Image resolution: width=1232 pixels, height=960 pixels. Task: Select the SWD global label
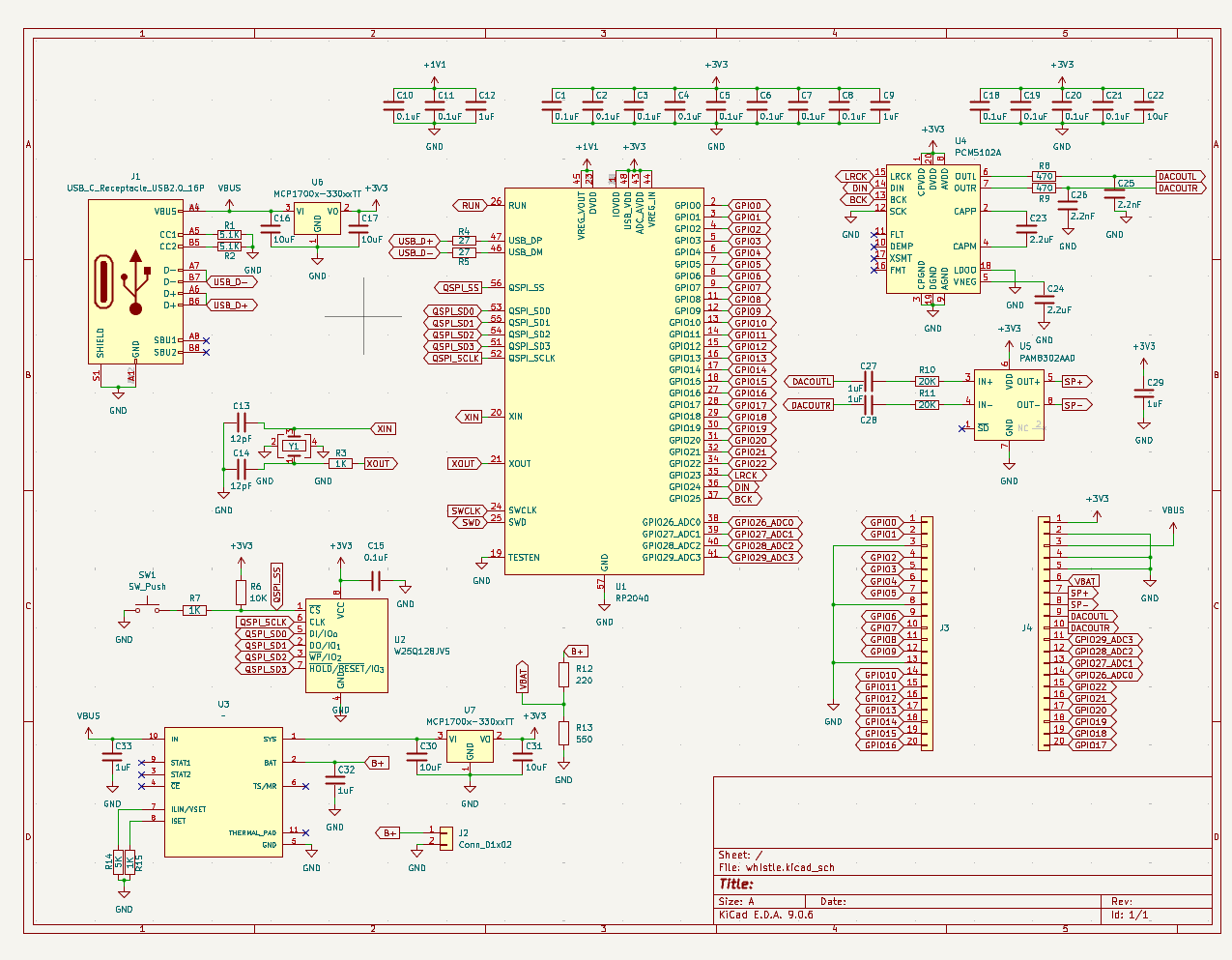(470, 522)
